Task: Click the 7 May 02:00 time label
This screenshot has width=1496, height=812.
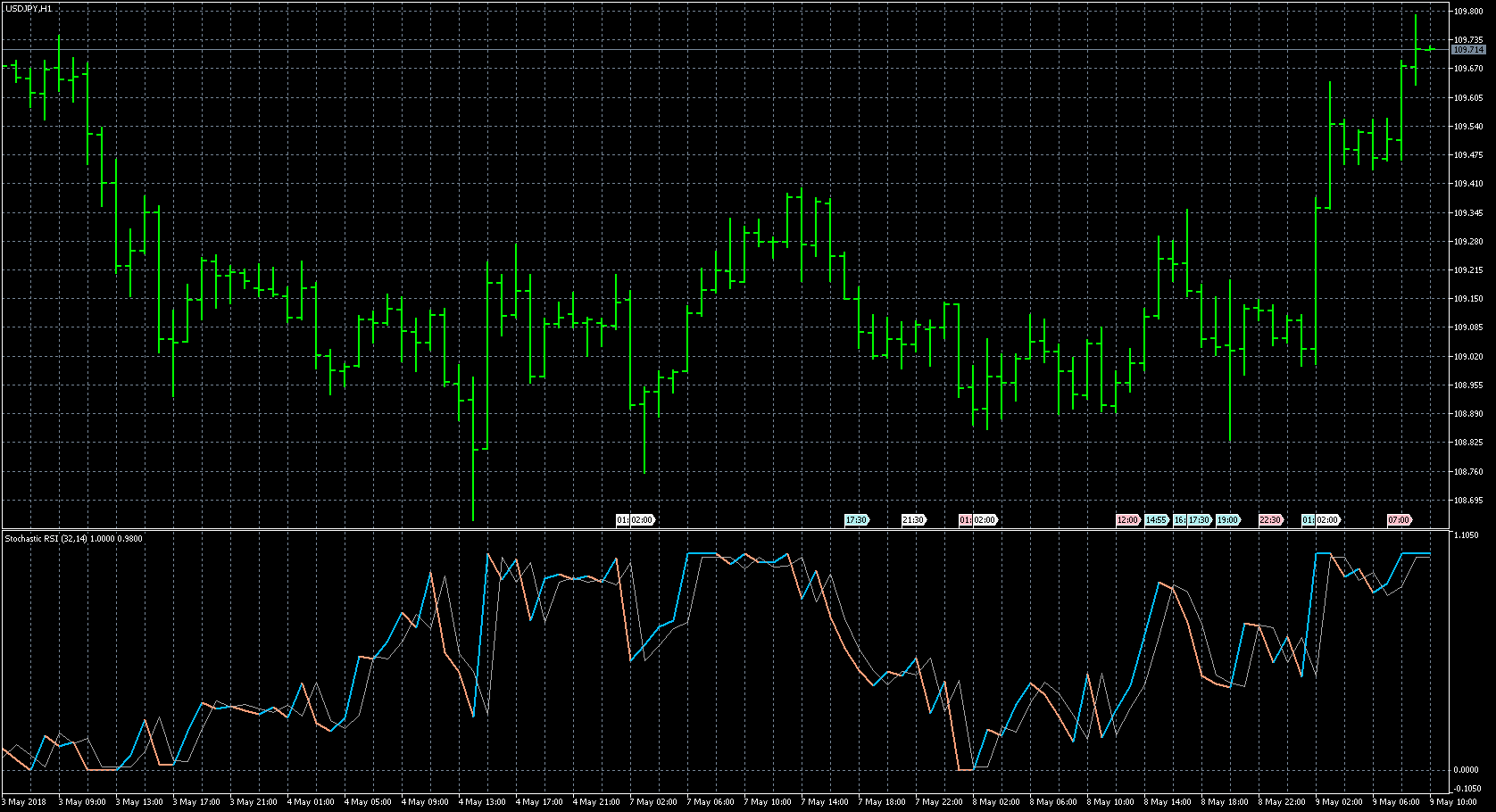Action: tap(655, 802)
